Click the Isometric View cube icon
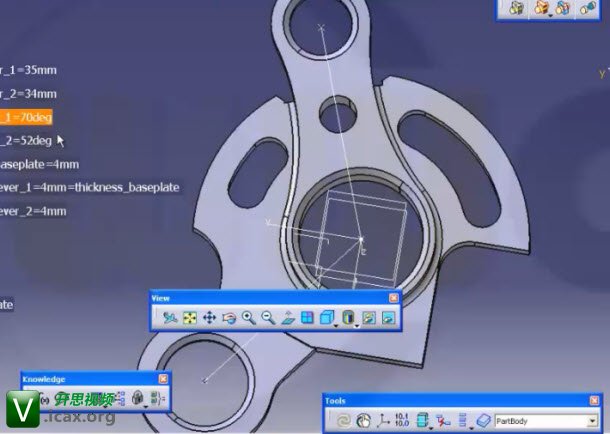This screenshot has height=434, width=610. [x=326, y=318]
